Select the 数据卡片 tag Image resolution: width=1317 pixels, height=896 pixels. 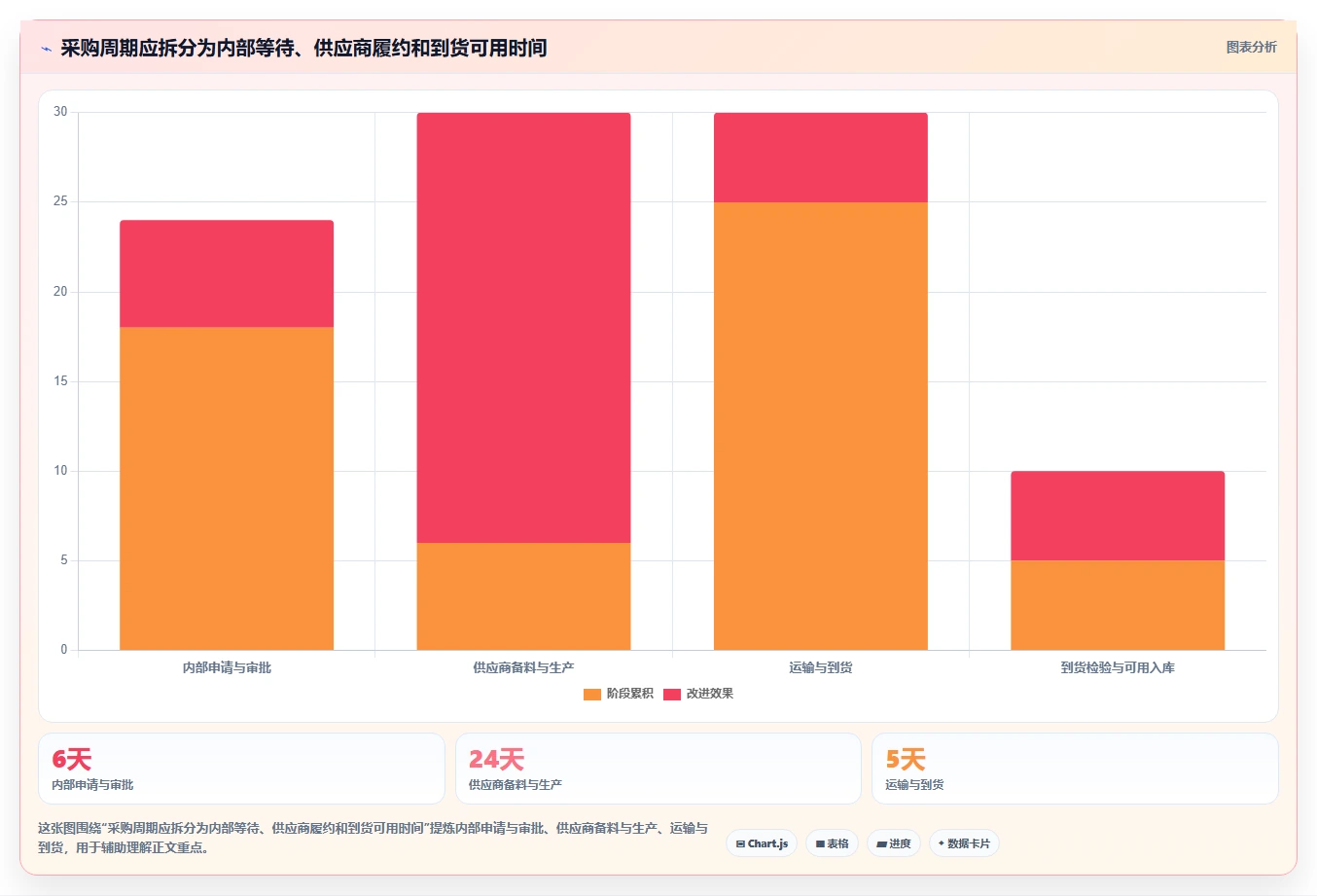point(964,843)
